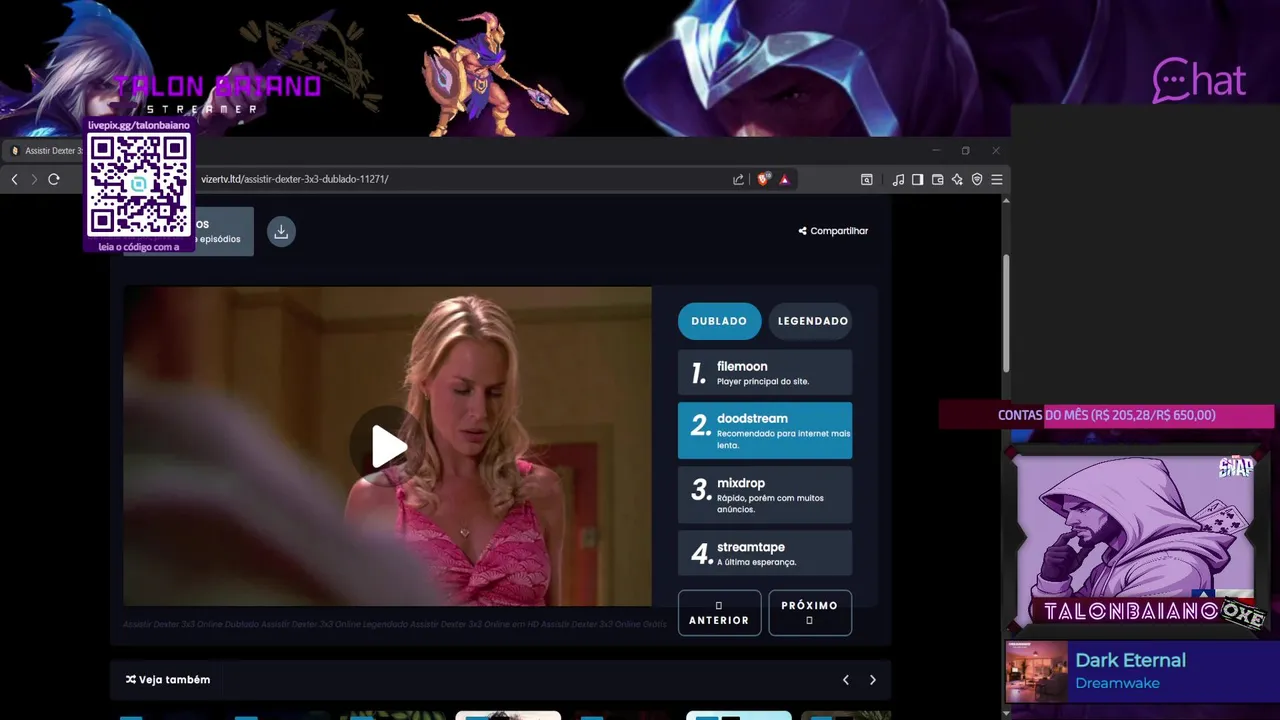
Task: Click the round download icon button
Action: (x=281, y=232)
